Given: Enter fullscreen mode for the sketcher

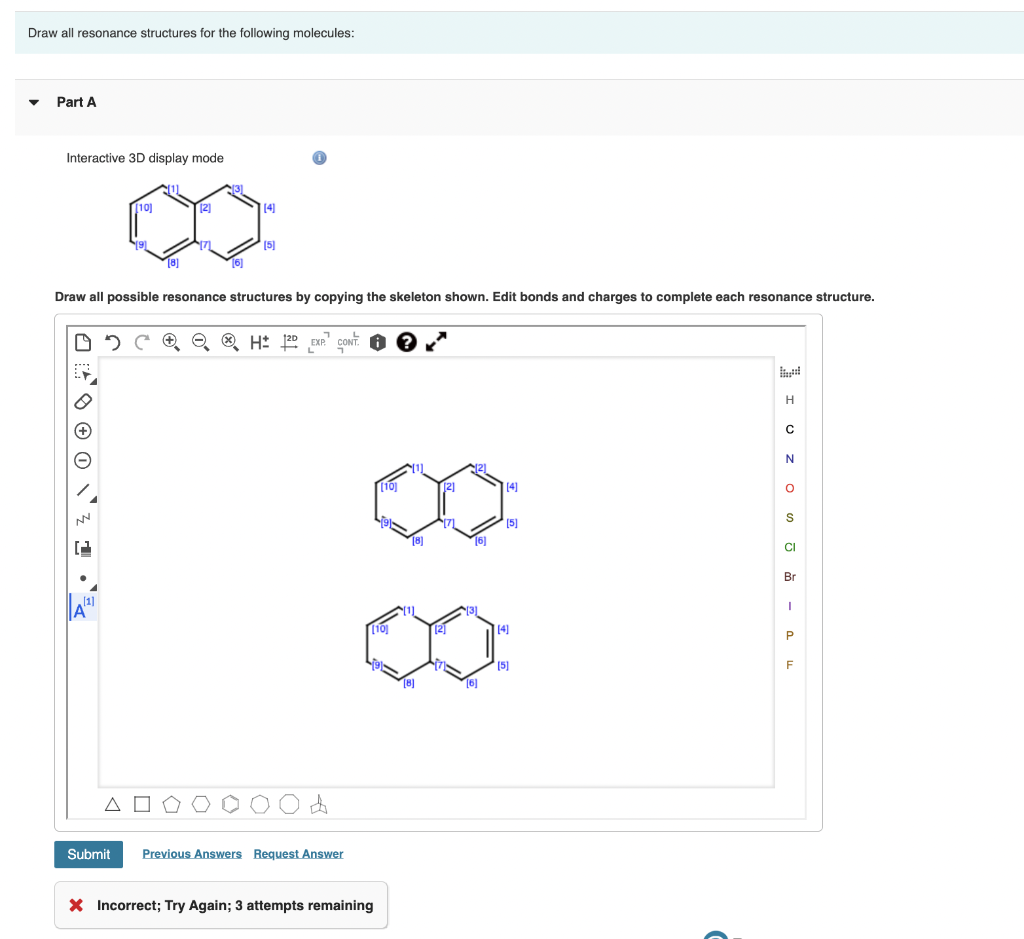Looking at the screenshot, I should click(435, 342).
